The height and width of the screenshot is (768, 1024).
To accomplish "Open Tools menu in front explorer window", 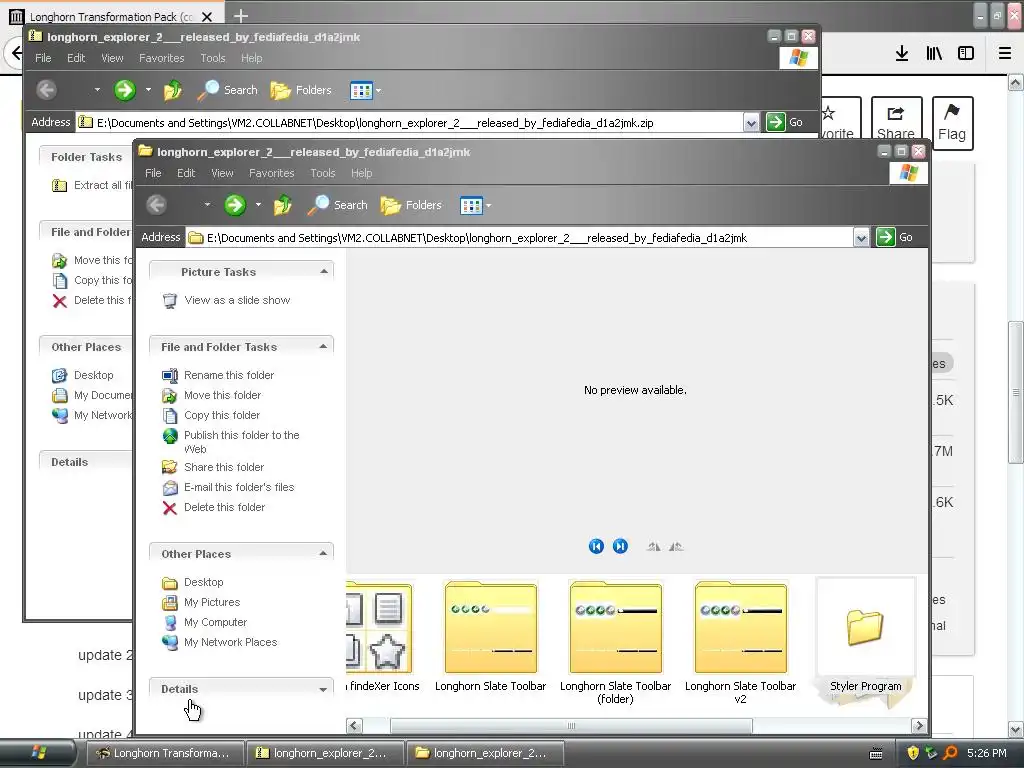I will (x=323, y=173).
